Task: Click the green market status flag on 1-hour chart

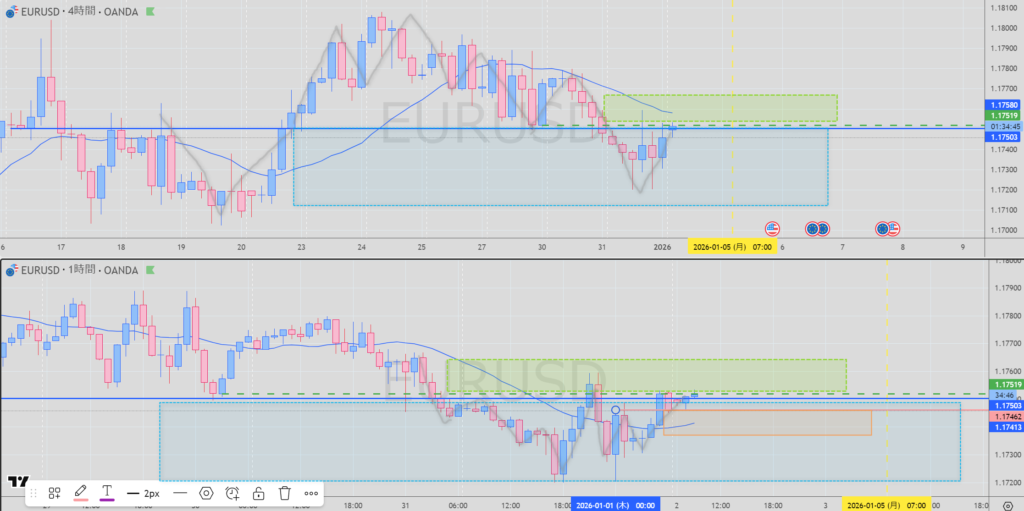Action: (151, 269)
